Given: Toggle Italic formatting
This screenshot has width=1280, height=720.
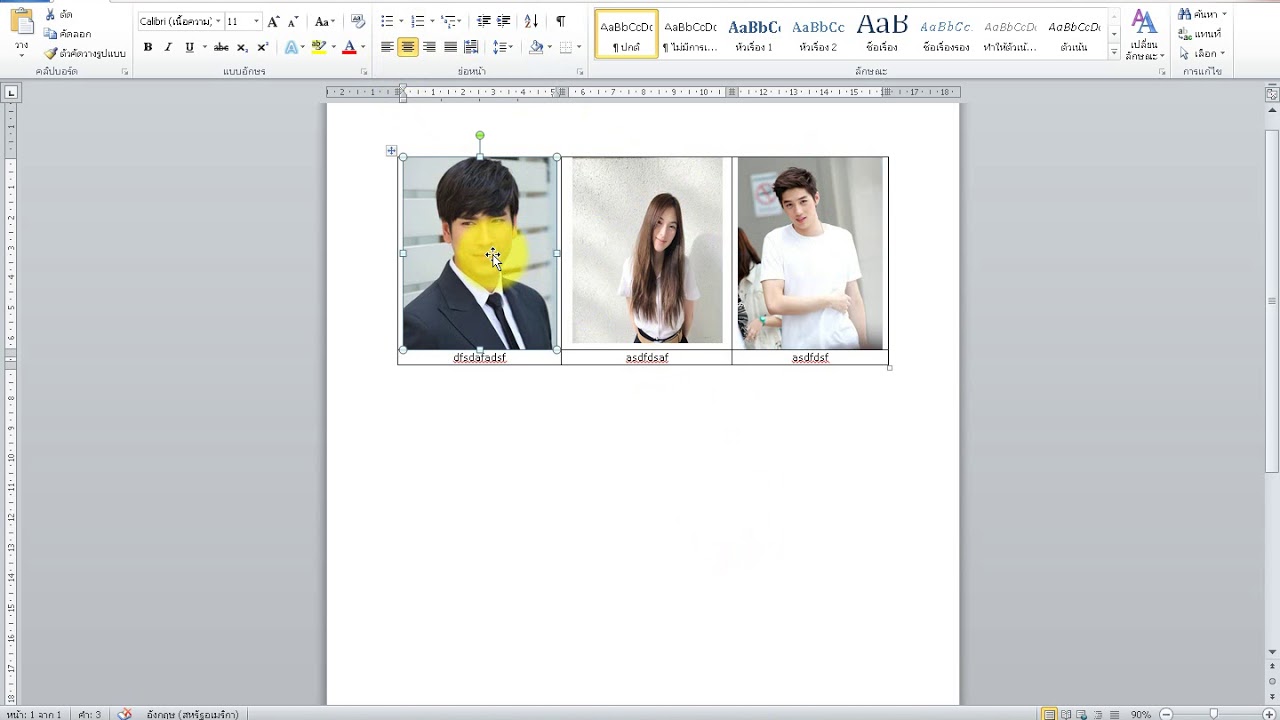Looking at the screenshot, I should [x=168, y=47].
